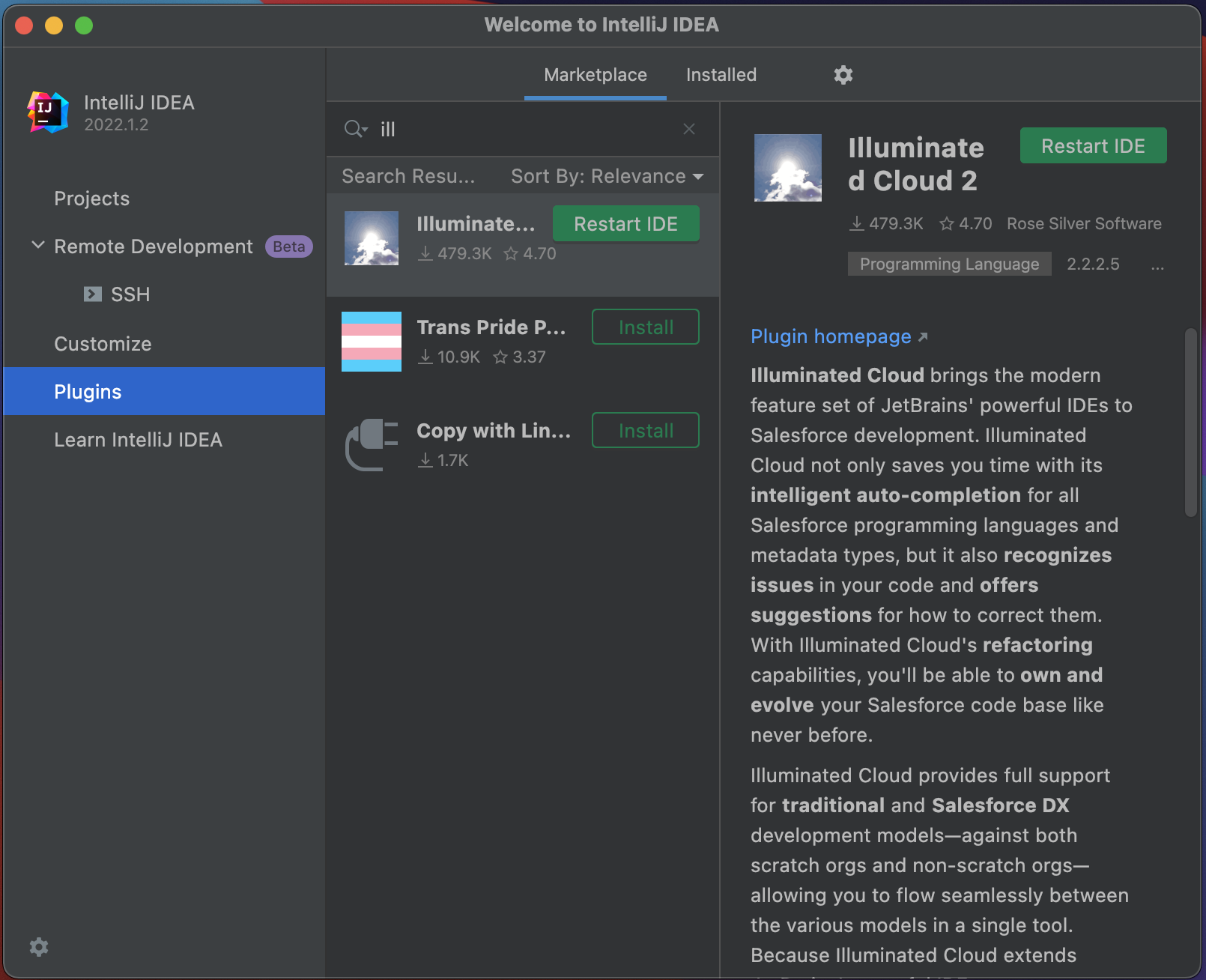
Task: Click the 479.3K downloads in details pane
Action: [886, 223]
